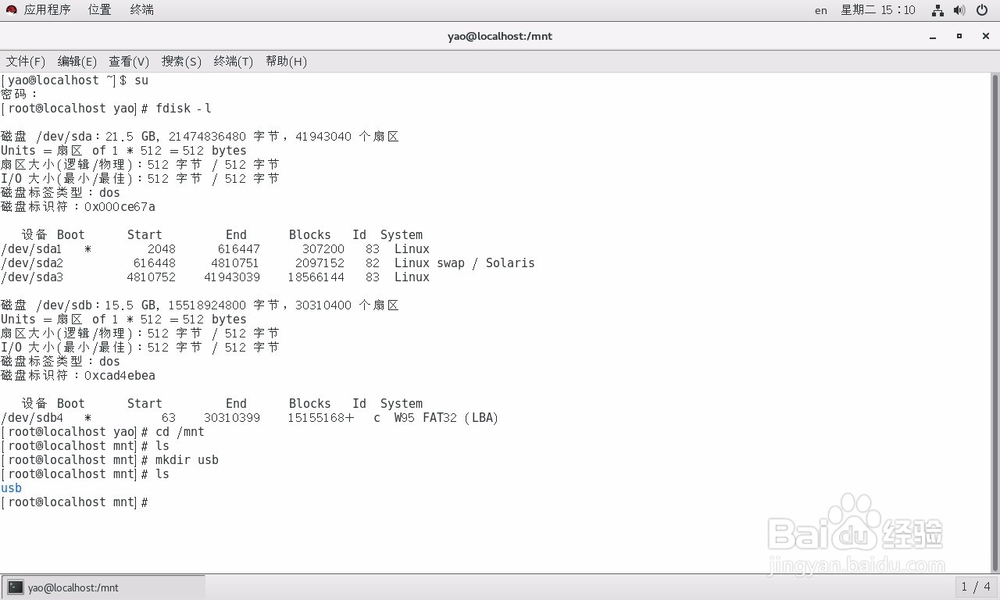
Task: Click the blue usb directory name
Action: click(11, 488)
